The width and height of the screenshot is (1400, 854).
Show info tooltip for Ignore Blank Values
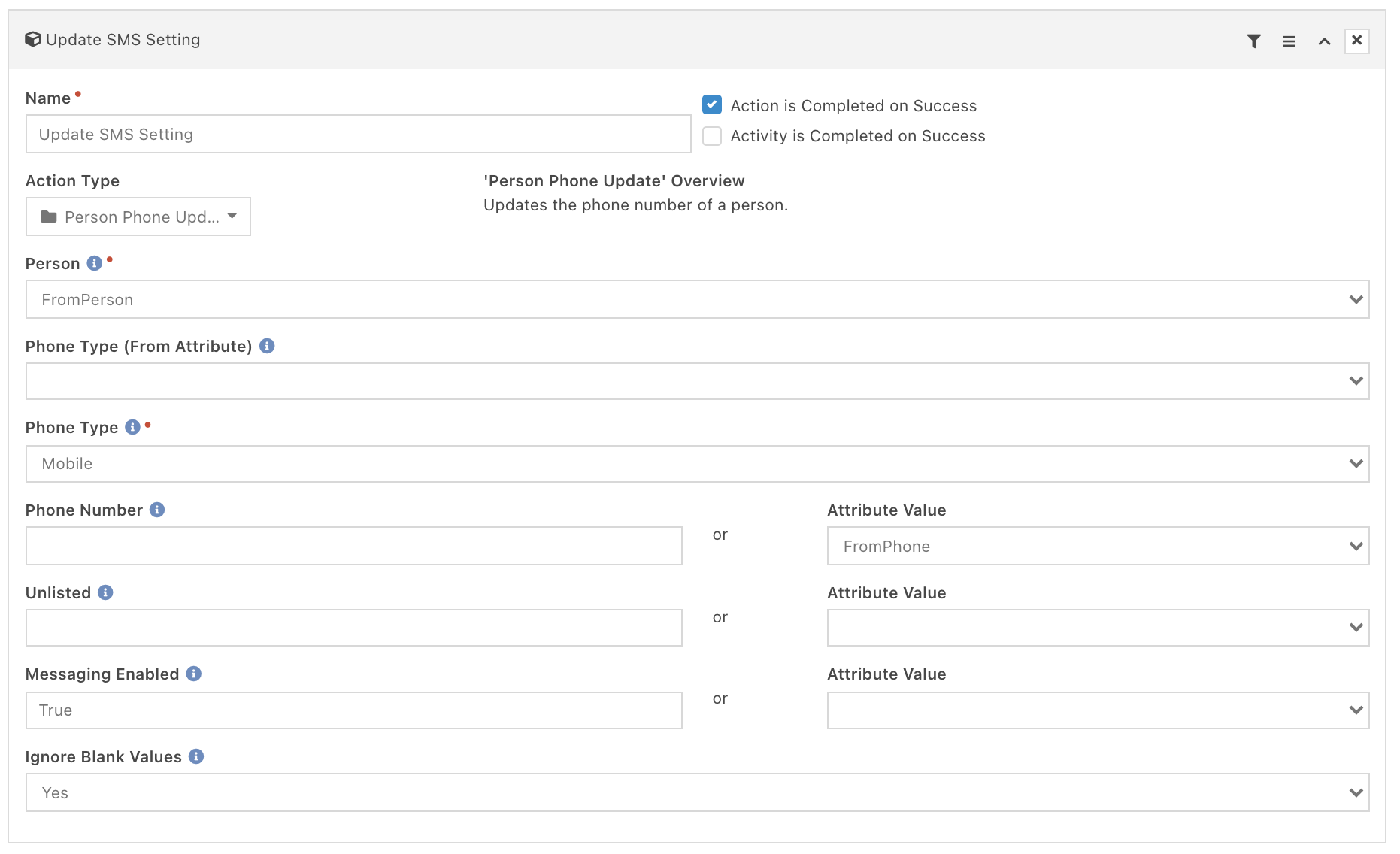coord(196,756)
